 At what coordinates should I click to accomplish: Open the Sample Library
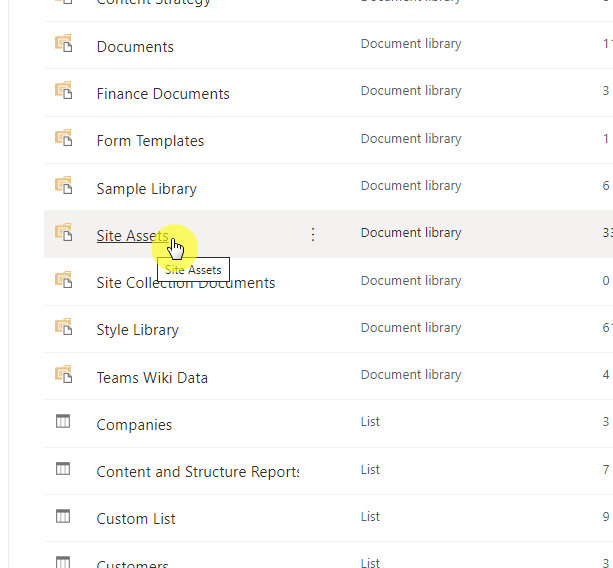pyautogui.click(x=146, y=189)
